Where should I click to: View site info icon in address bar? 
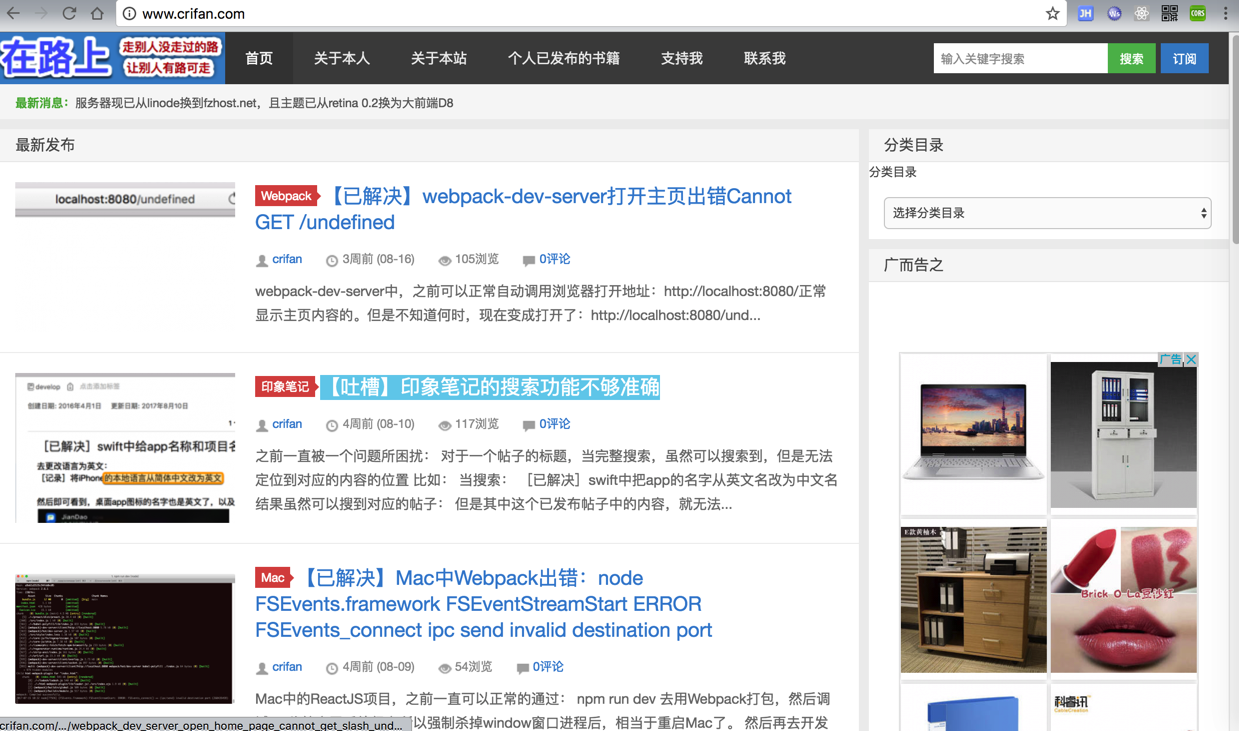[x=129, y=14]
